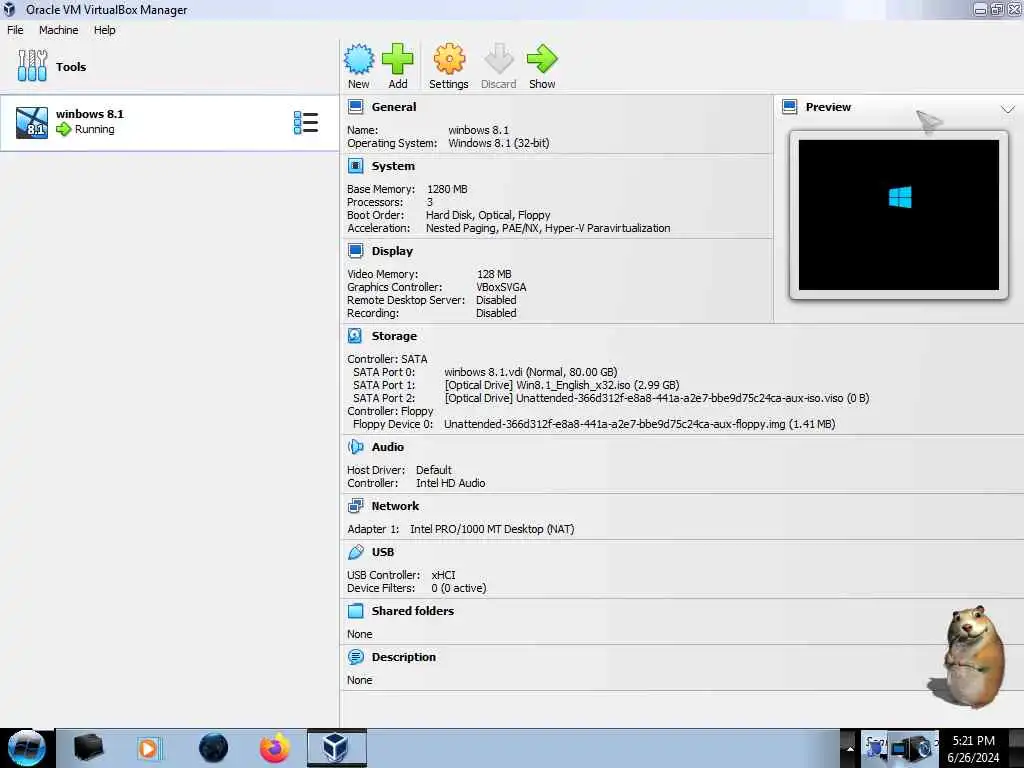Select the winbows 8.1 virtual machine entry
1024x768 pixels.
[169, 123]
